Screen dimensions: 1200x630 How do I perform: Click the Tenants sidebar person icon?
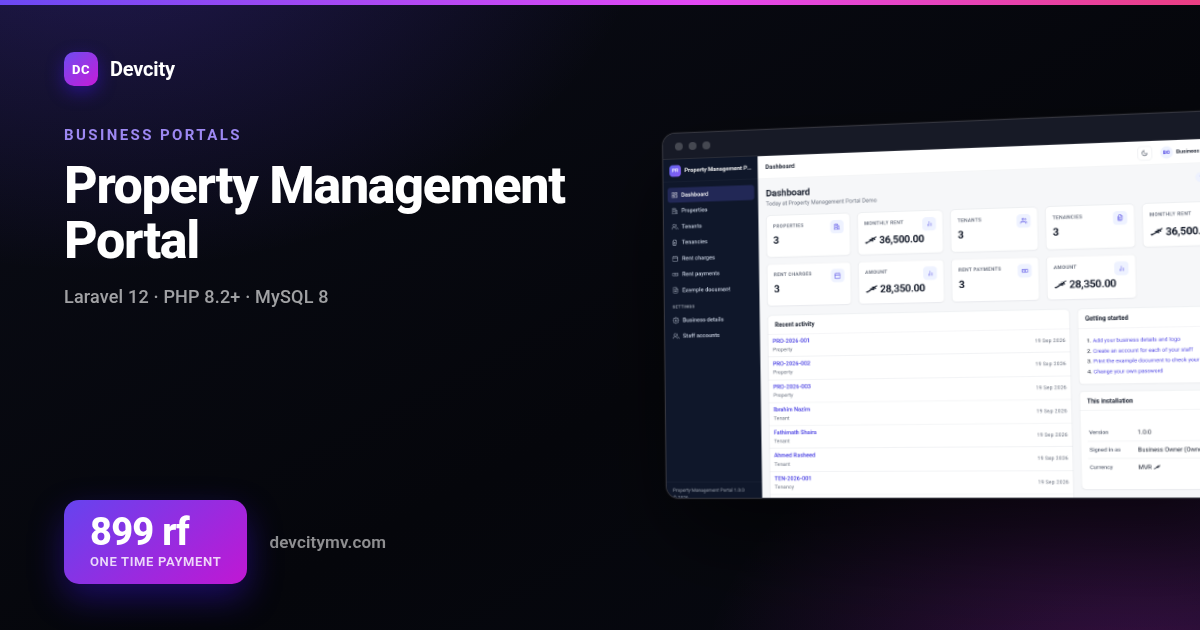[x=675, y=226]
